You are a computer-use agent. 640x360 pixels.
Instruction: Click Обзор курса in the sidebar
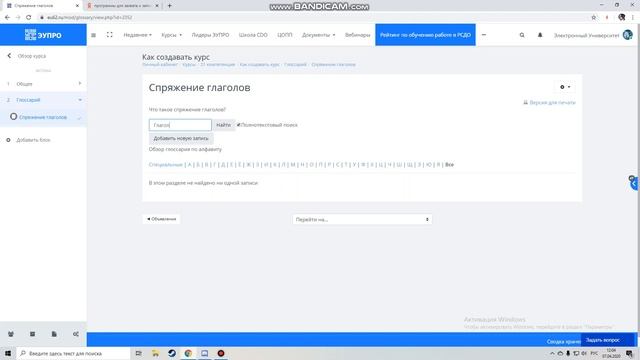click(x=32, y=56)
